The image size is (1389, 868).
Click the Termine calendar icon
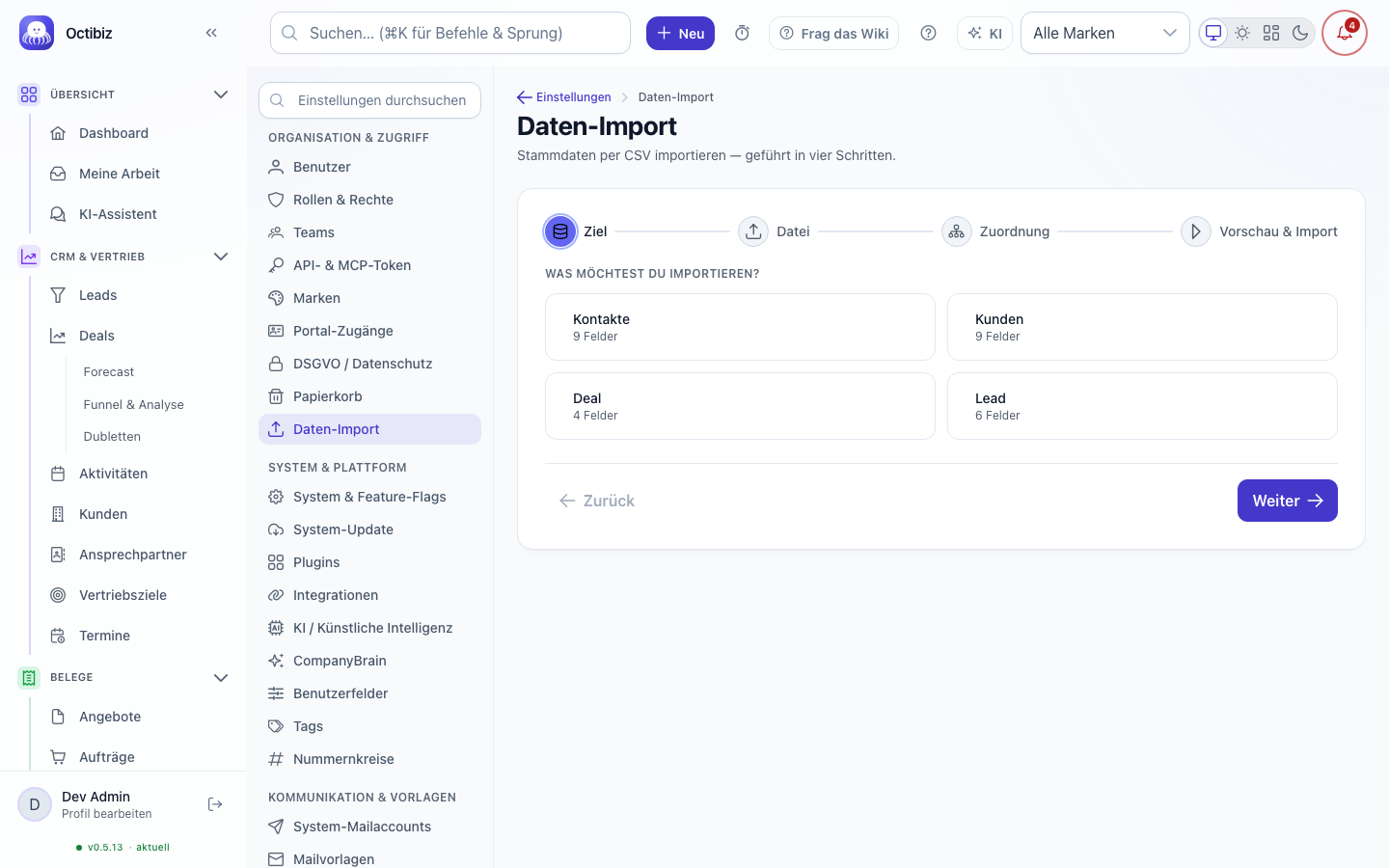point(58,636)
